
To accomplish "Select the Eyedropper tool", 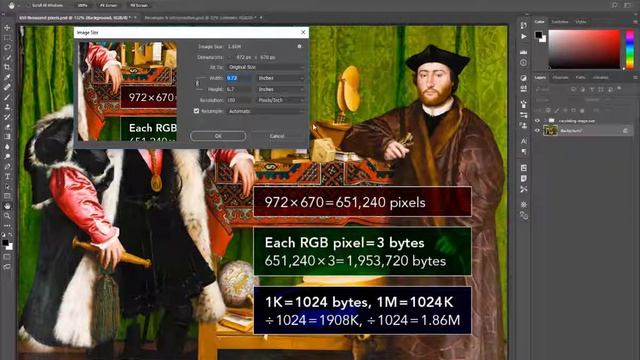I will pyautogui.click(x=7, y=77).
